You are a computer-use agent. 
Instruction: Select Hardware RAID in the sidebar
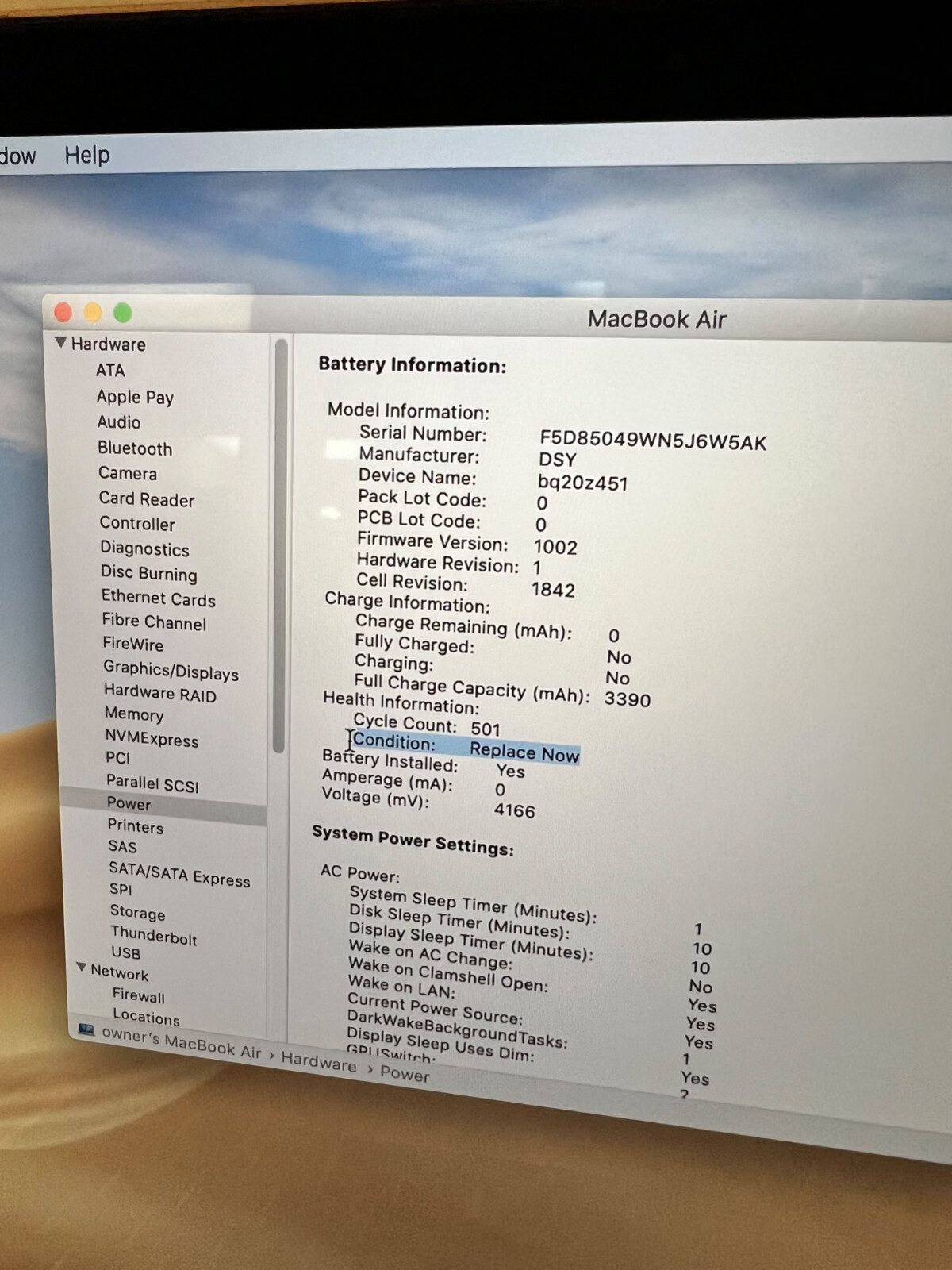coord(159,693)
